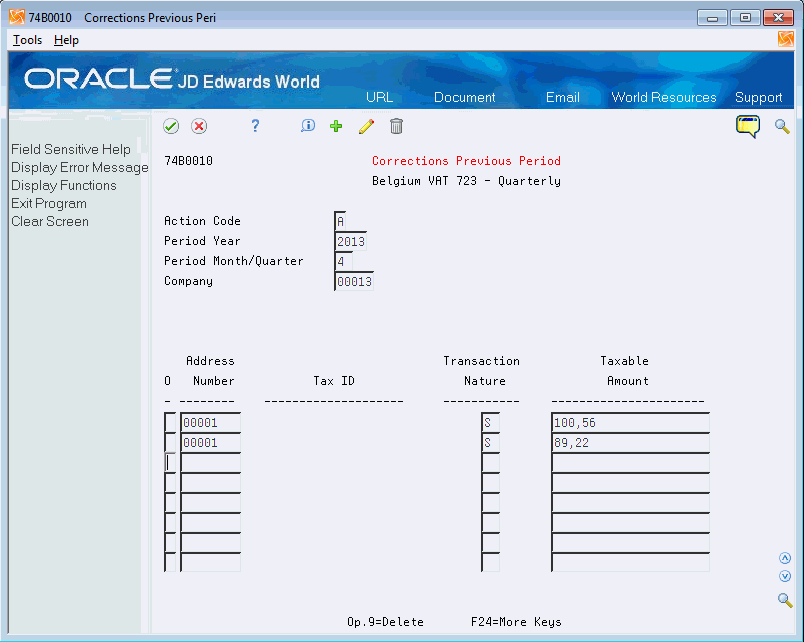This screenshot has width=804, height=642.
Task: Open the Support link
Action: point(758,97)
